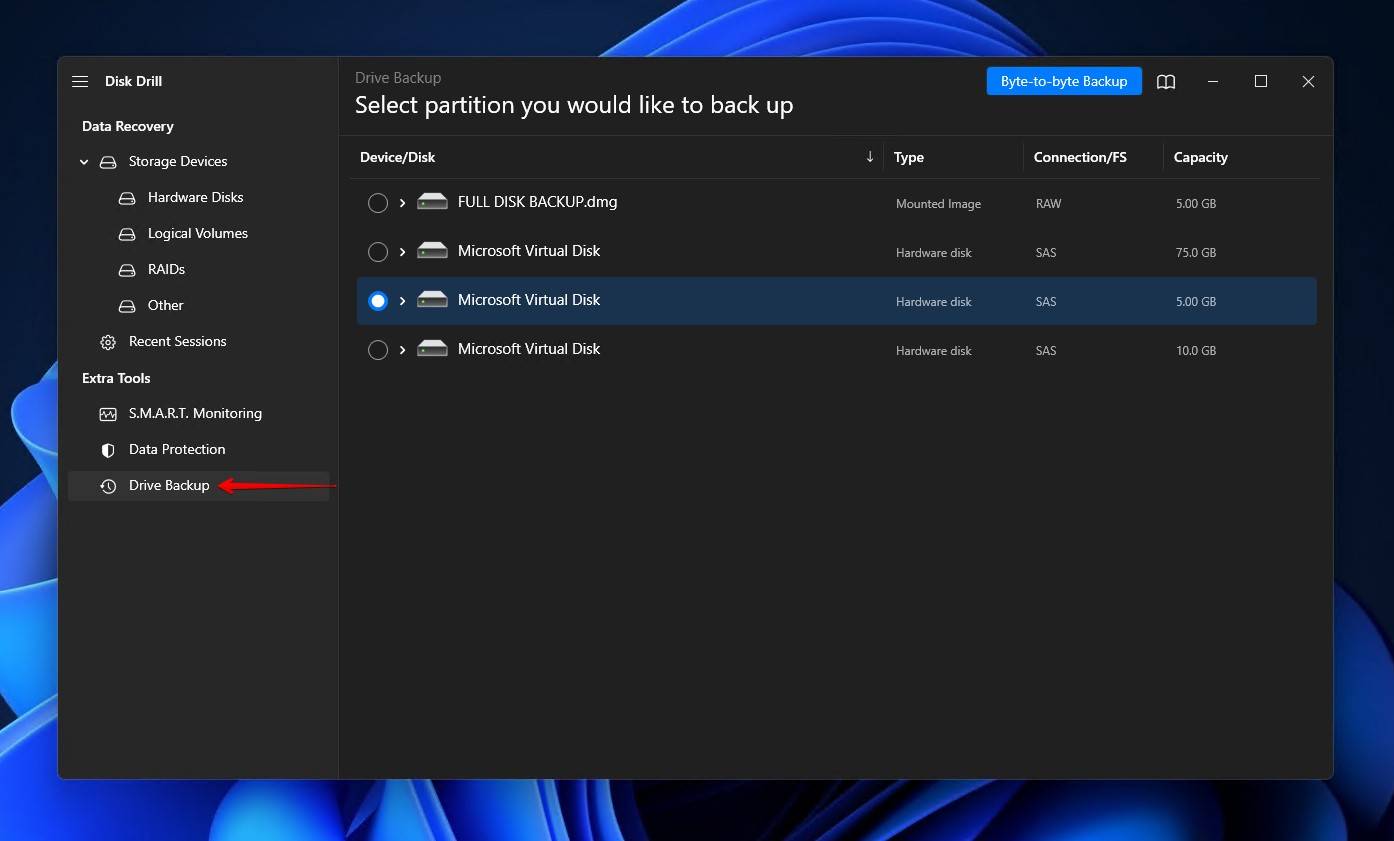Select the 5.00 GB Microsoft Virtual Disk radio
The width and height of the screenshot is (1394, 841).
pyautogui.click(x=378, y=301)
